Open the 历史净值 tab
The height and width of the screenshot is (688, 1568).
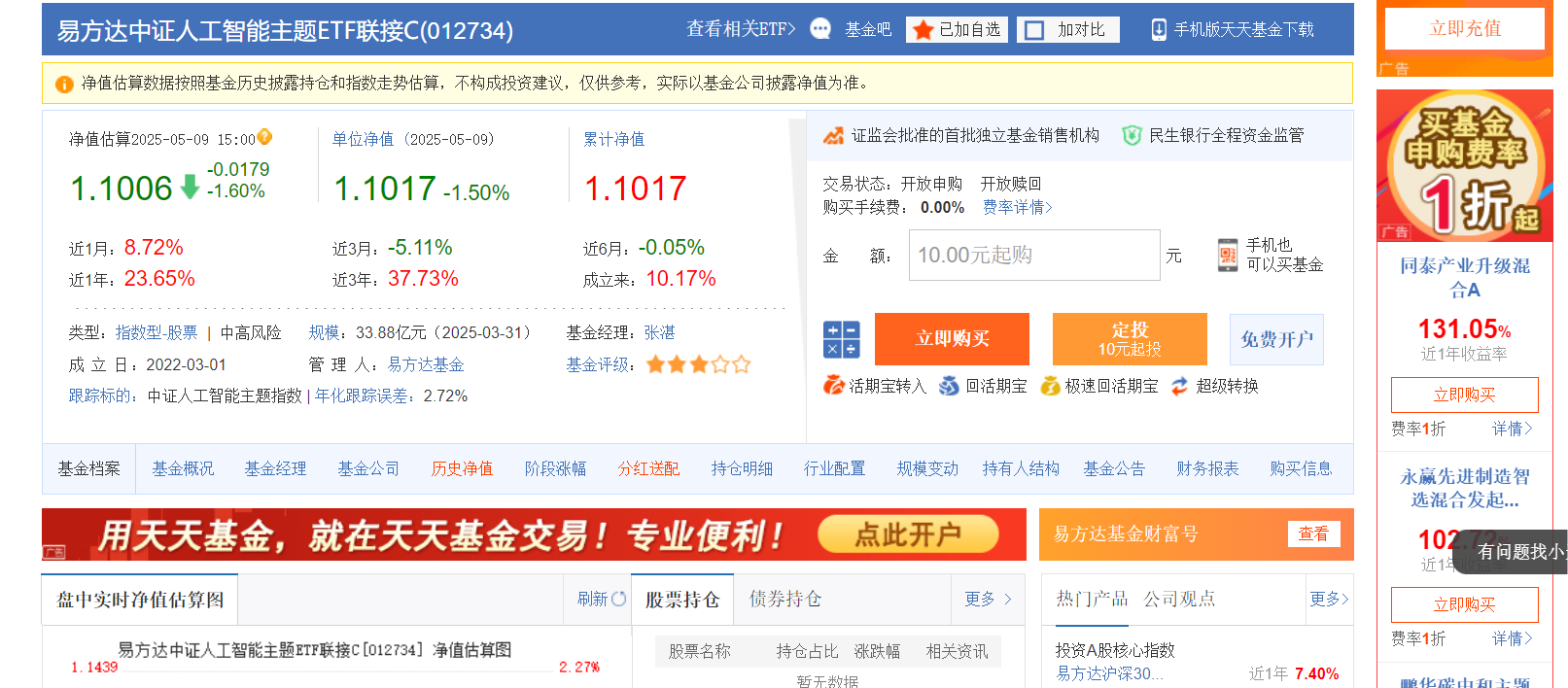[462, 468]
